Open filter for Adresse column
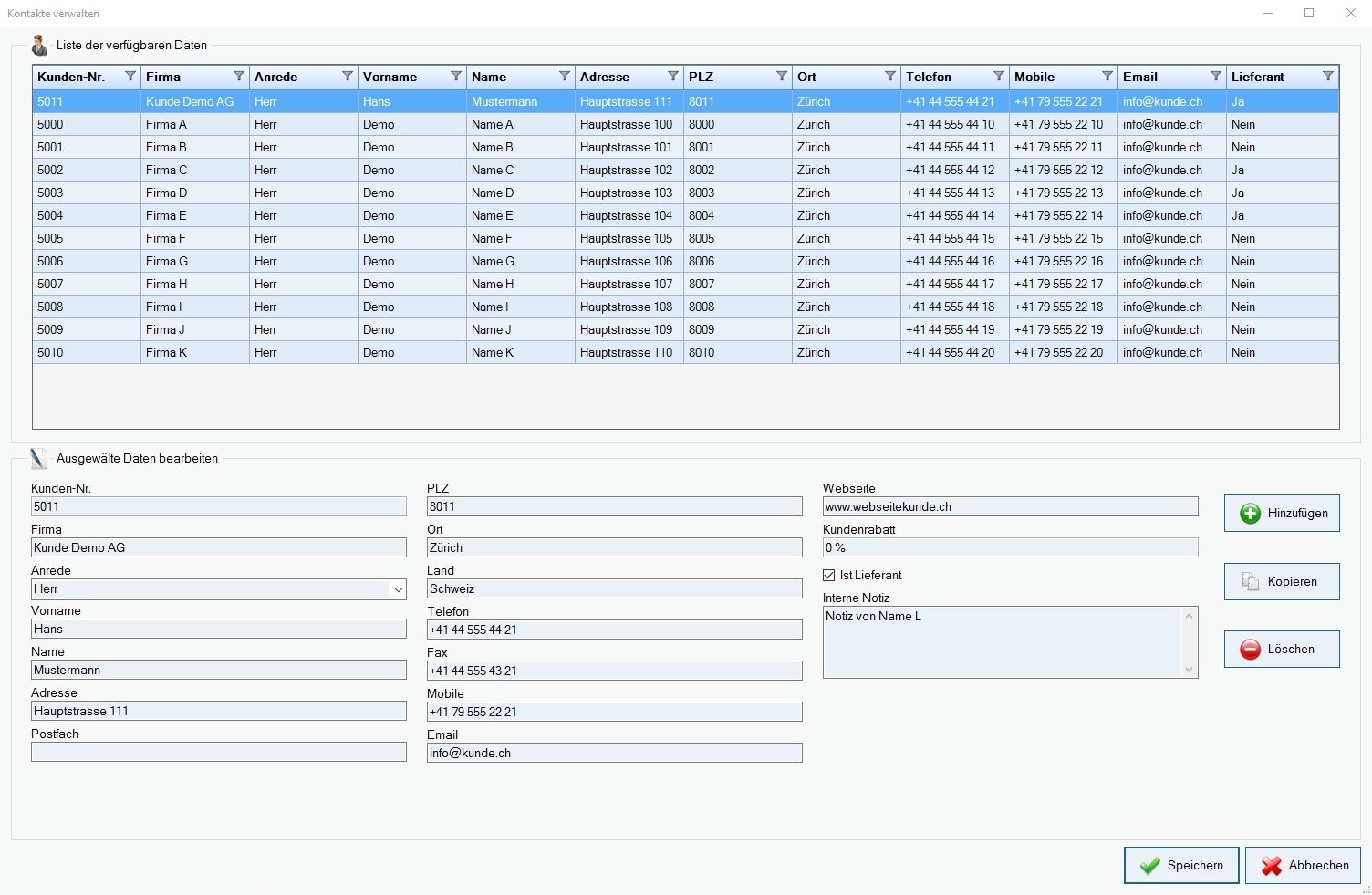Screen dimensions: 1372x895 (673, 76)
